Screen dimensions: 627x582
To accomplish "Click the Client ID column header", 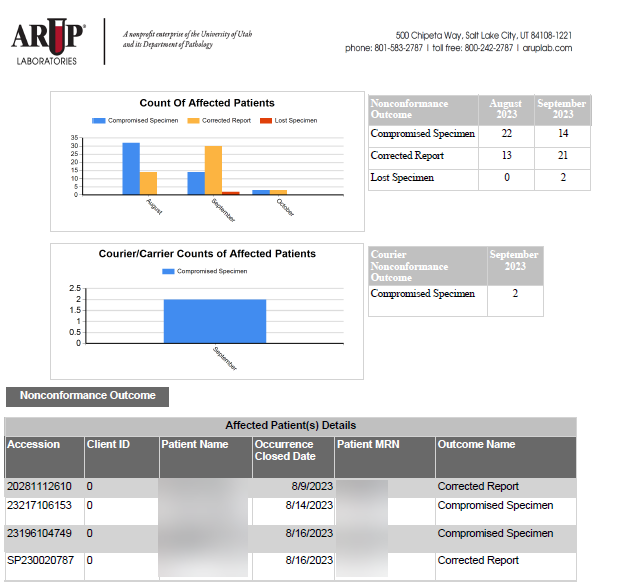I will pos(108,445).
